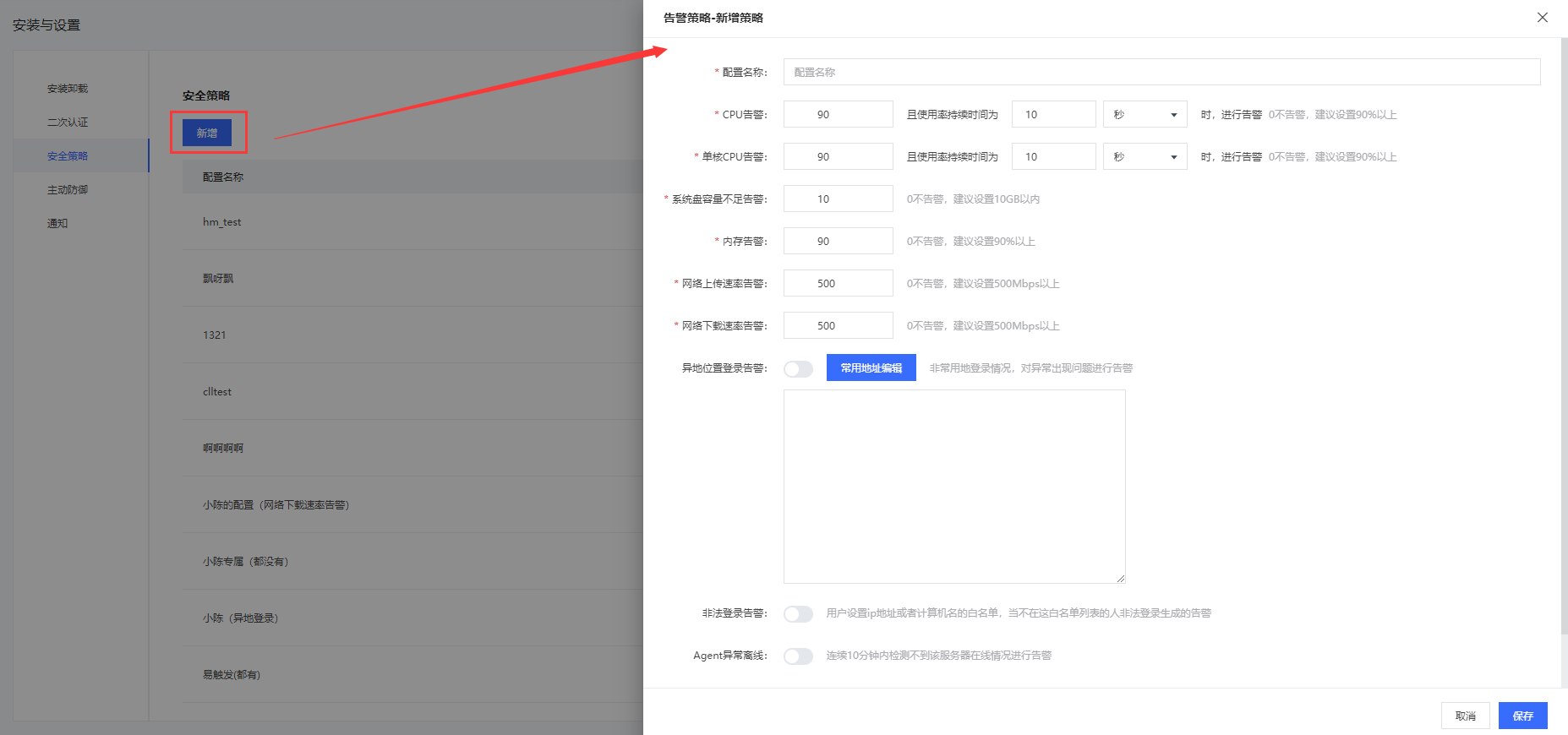Open the 安装卸载 menu item

(68, 89)
